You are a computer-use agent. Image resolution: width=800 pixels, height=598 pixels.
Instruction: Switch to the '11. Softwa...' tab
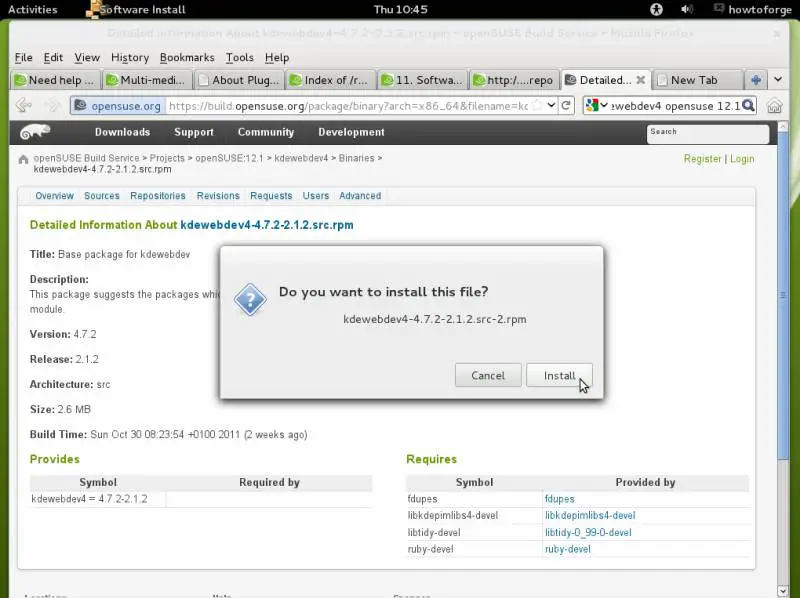pyautogui.click(x=423, y=80)
